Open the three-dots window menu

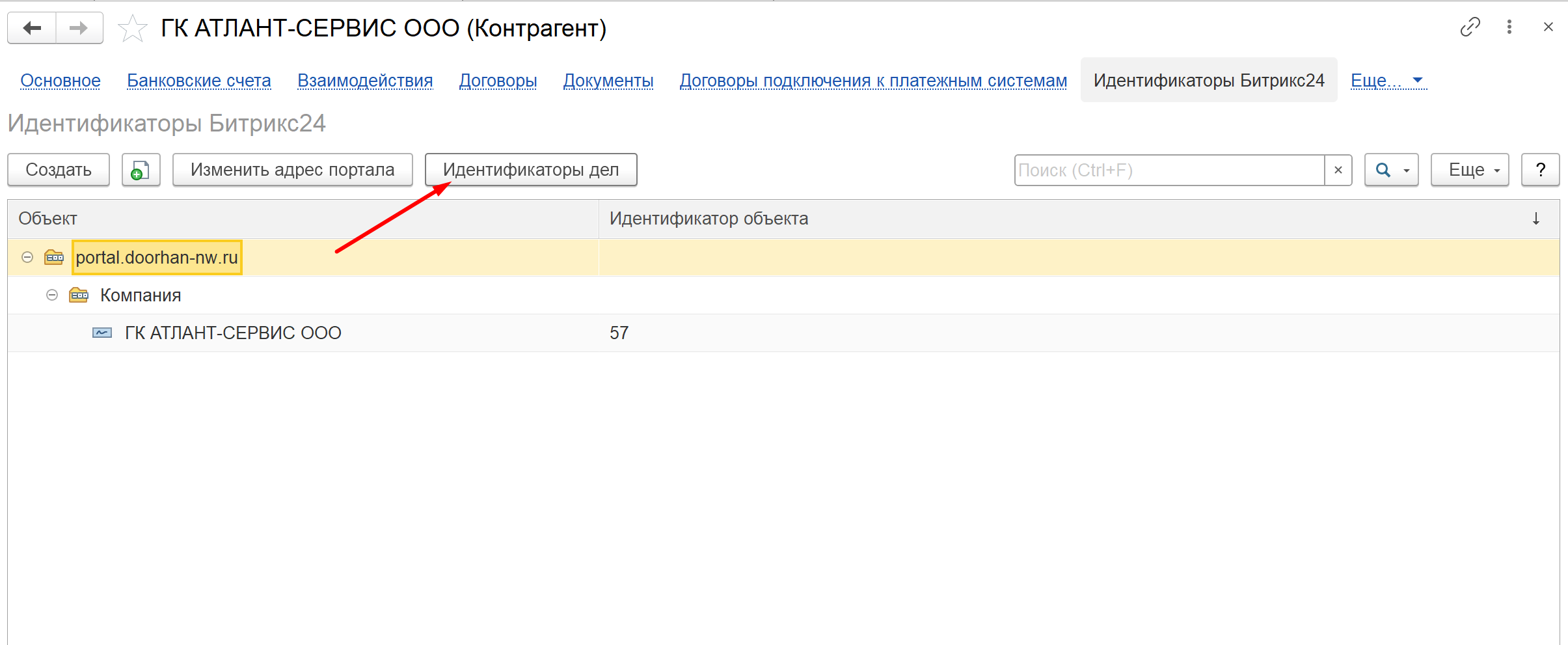(x=1509, y=27)
